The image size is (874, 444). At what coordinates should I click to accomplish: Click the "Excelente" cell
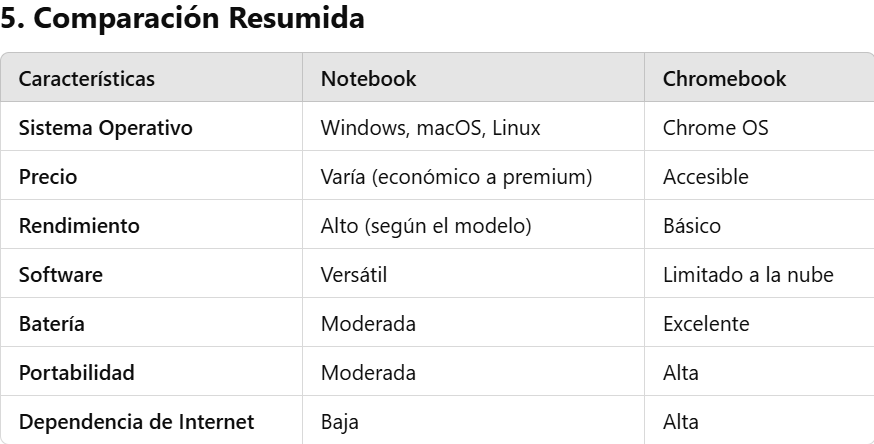(706, 324)
